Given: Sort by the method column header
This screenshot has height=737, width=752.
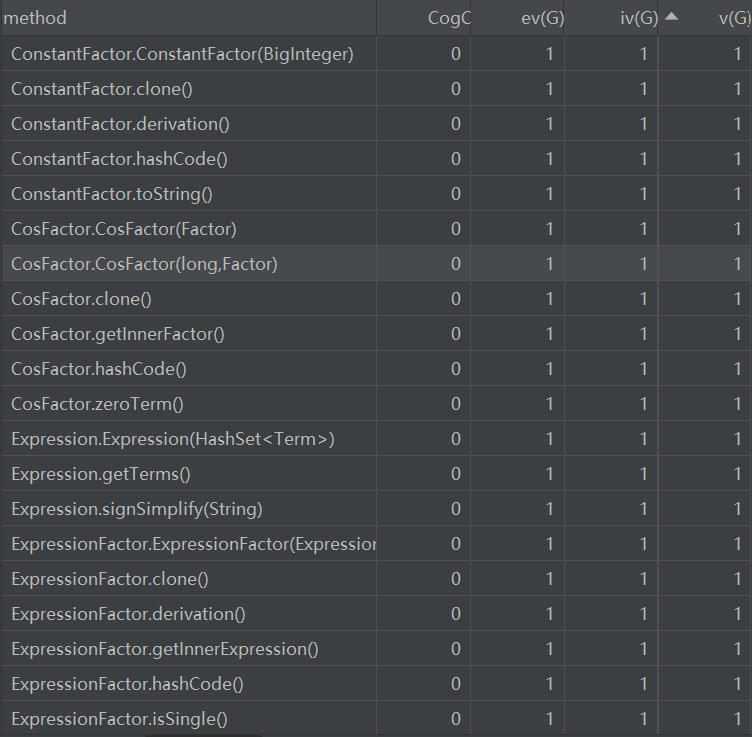Looking at the screenshot, I should [37, 18].
